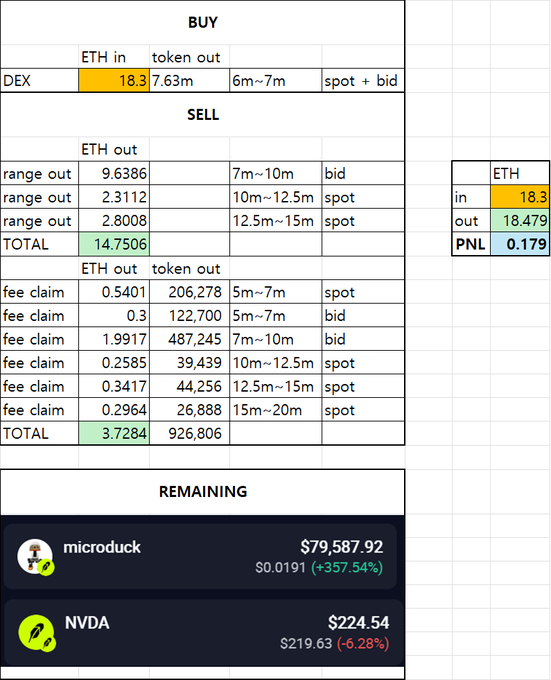Select the 2.8008 ETH out cell
The height and width of the screenshot is (680, 551).
point(114,221)
